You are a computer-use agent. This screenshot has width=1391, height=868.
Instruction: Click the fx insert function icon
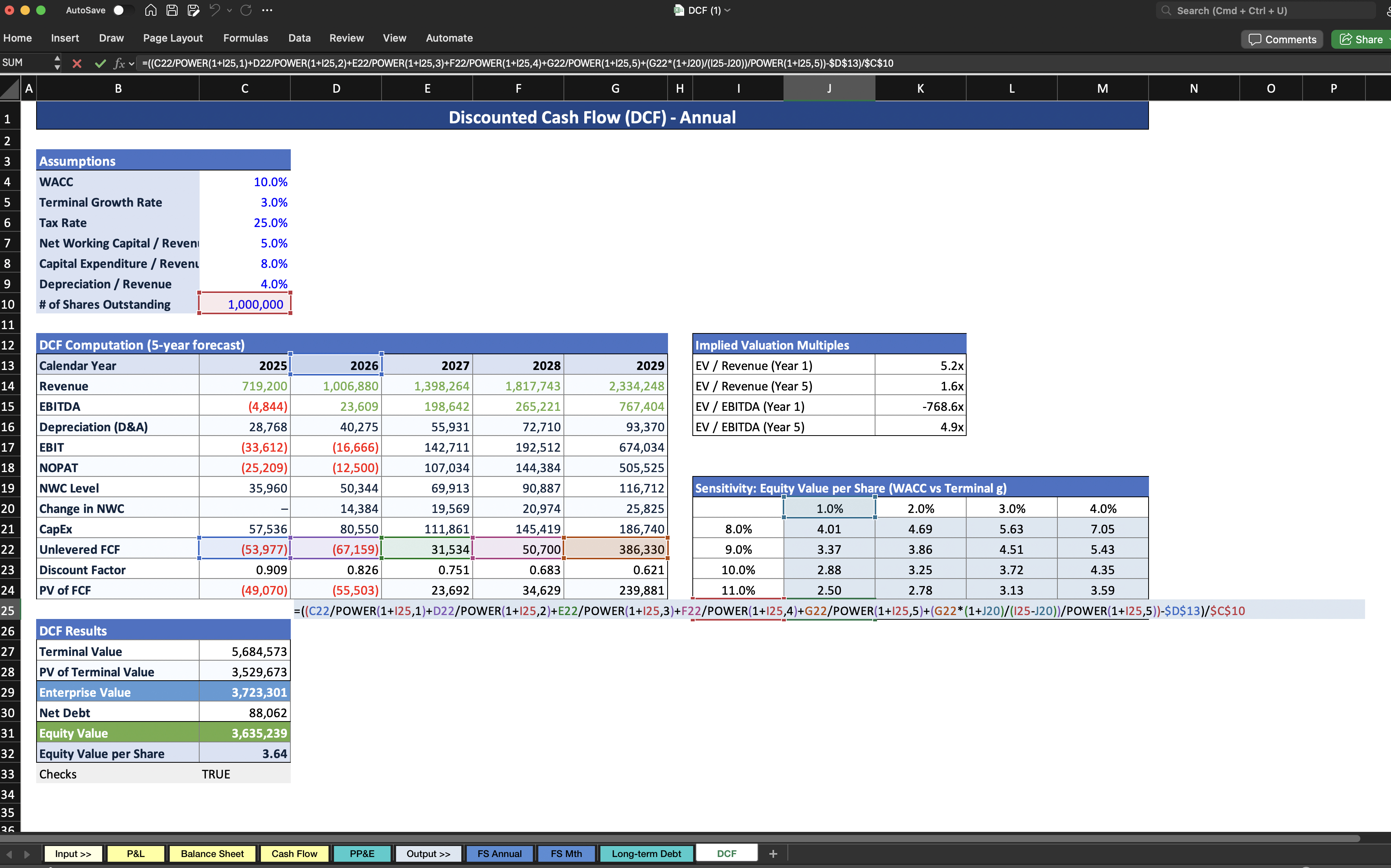tap(119, 63)
